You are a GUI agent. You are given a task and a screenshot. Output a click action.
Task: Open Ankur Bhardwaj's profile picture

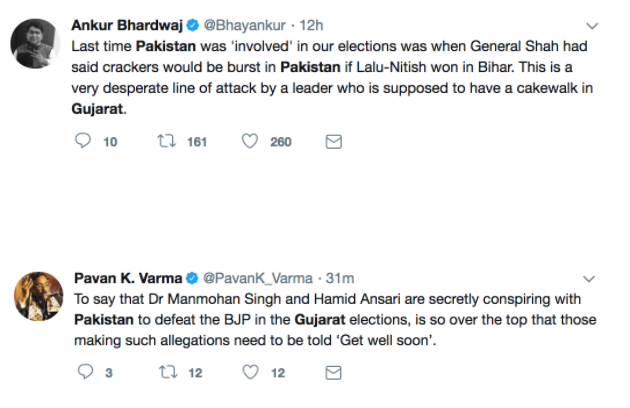32,43
